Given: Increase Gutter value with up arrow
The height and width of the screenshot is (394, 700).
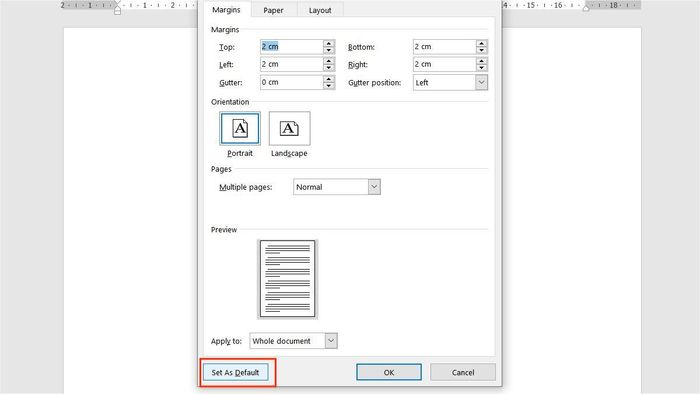Looking at the screenshot, I should point(329,79).
